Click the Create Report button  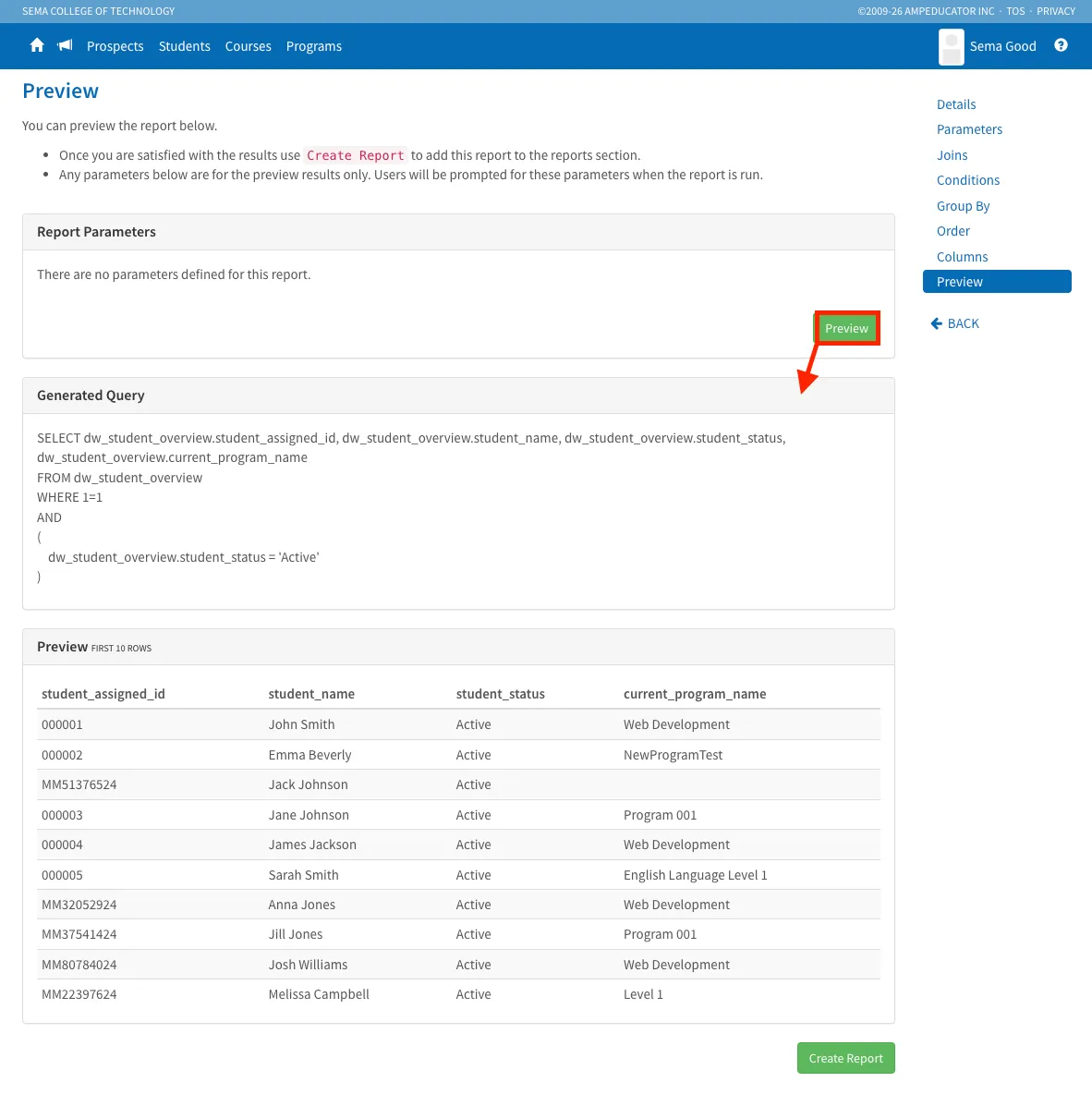845,1058
